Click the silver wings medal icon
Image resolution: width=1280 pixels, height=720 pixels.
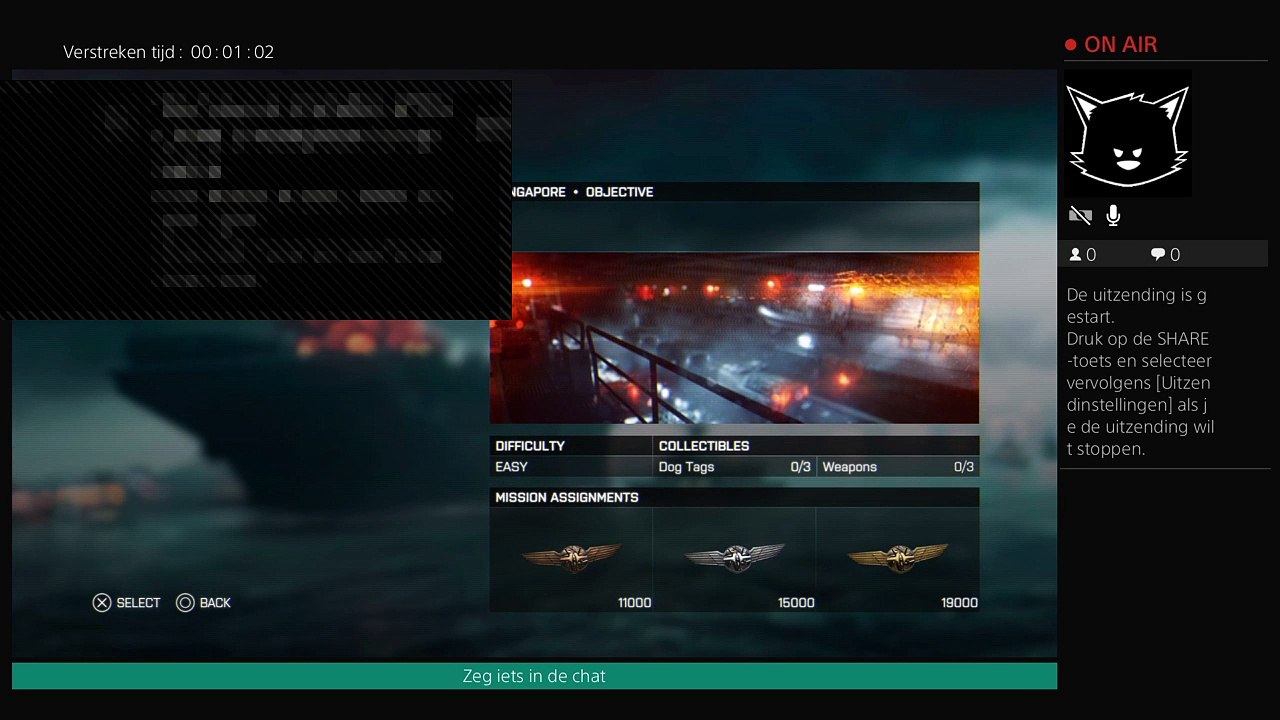pyautogui.click(x=735, y=557)
